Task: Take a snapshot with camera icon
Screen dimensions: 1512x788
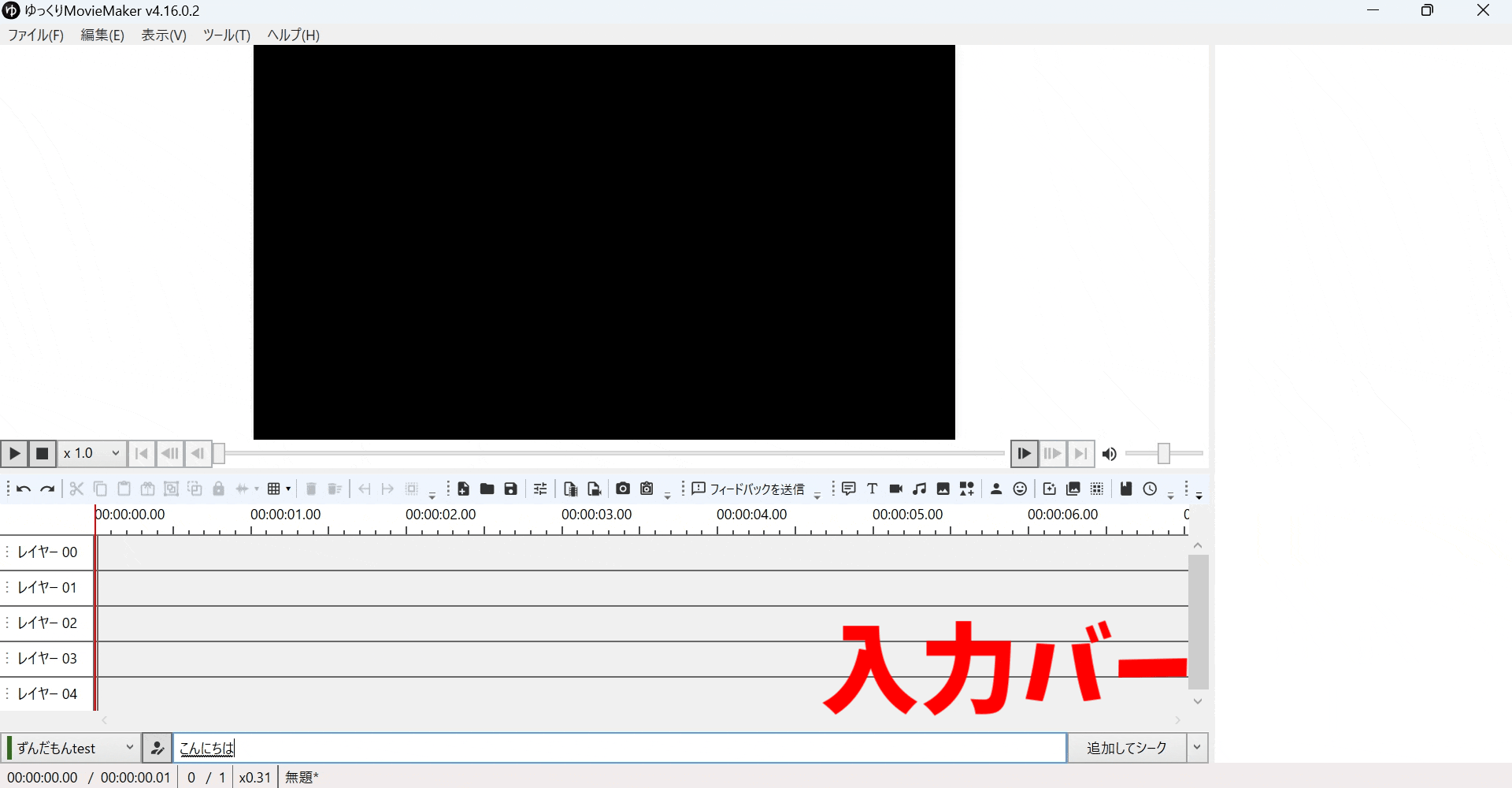Action: [x=623, y=489]
